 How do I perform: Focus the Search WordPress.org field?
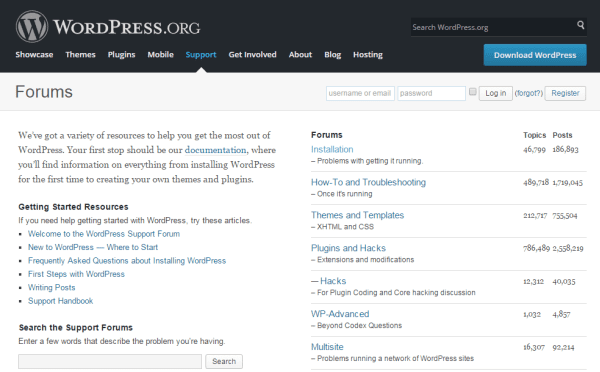[x=493, y=27]
